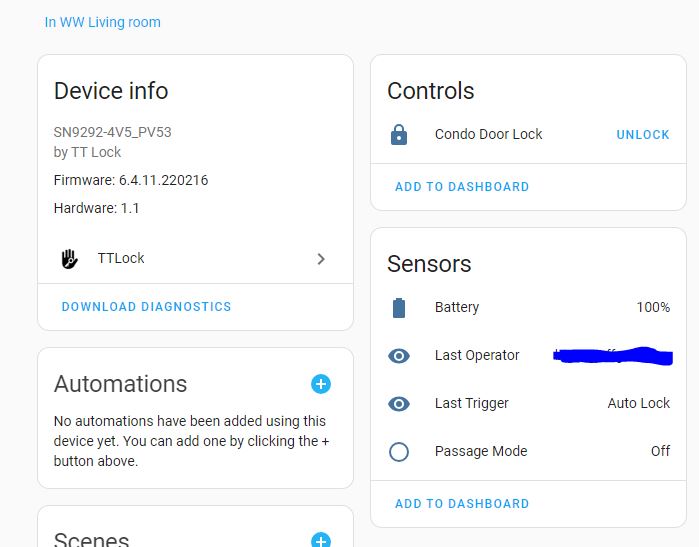Image resolution: width=699 pixels, height=547 pixels.
Task: Click the TTLock hand logo icon
Action: click(x=69, y=259)
